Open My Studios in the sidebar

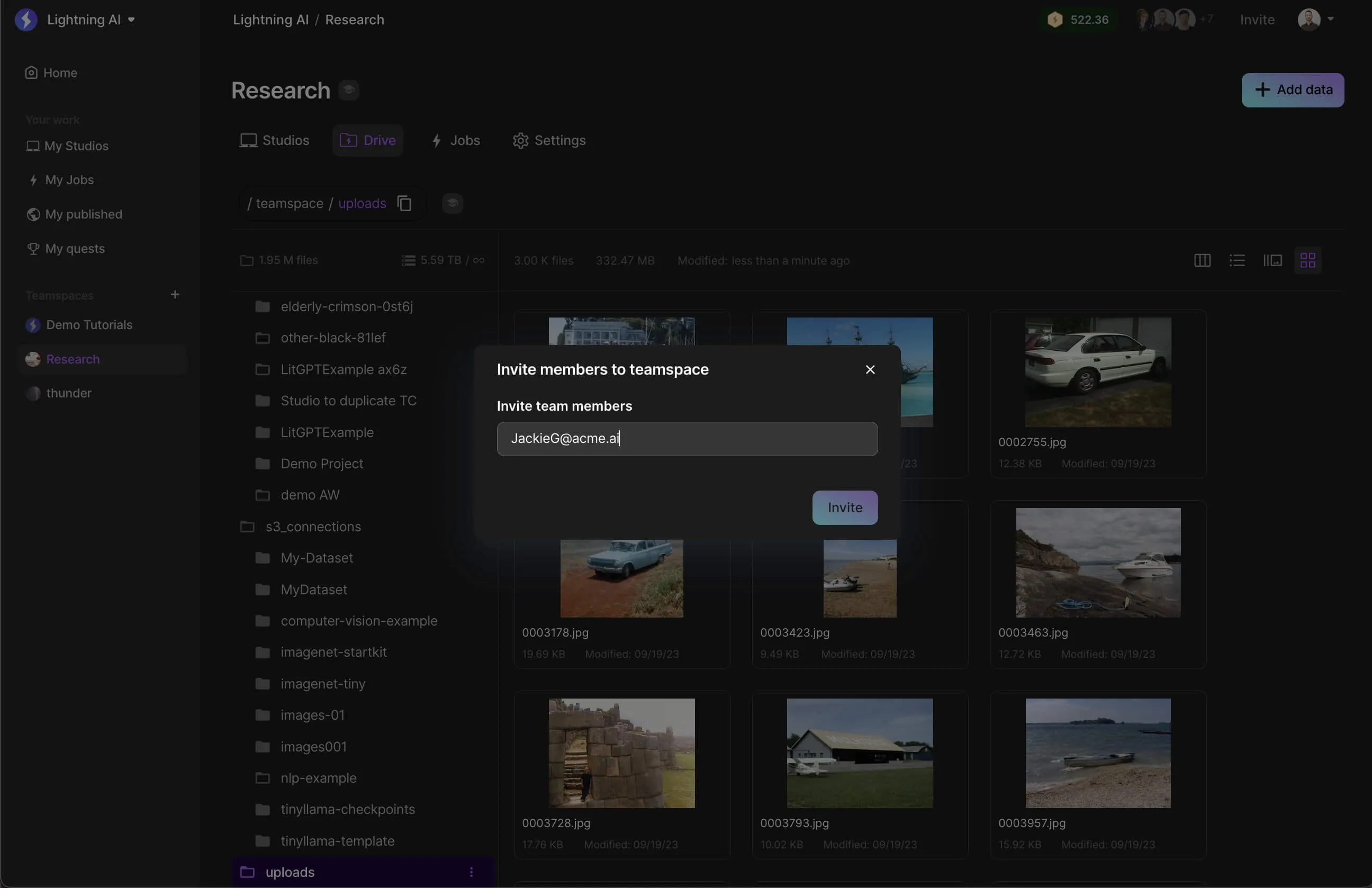point(67,146)
